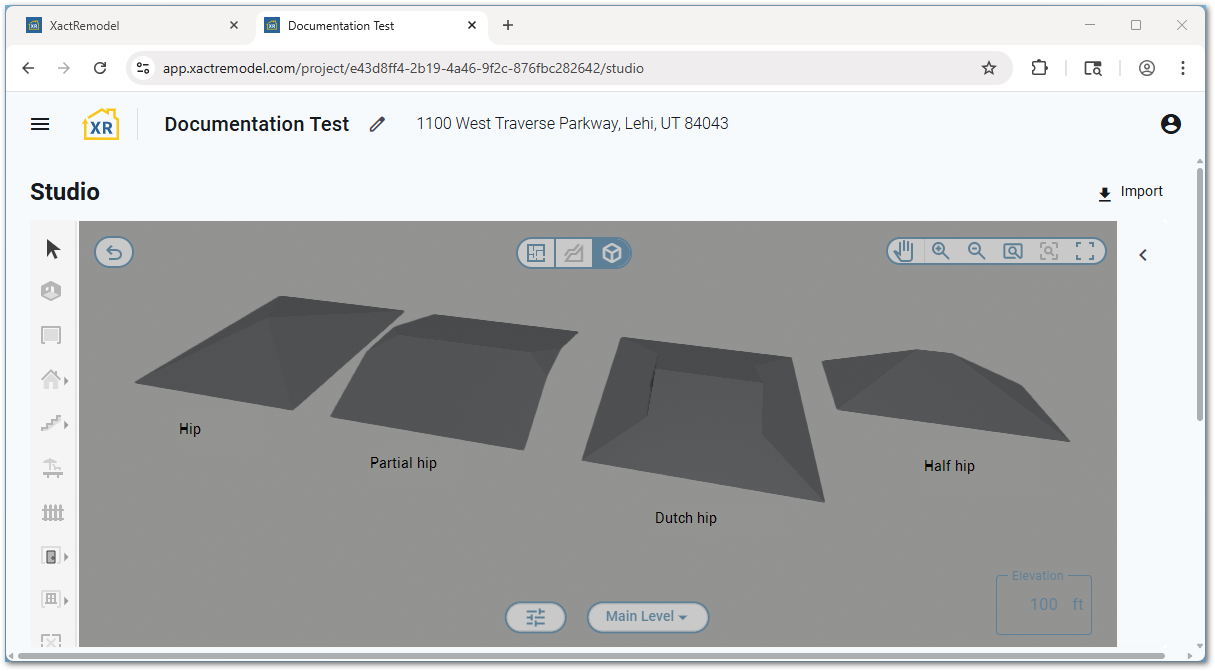Switch to 2D floor plan view

point(537,253)
